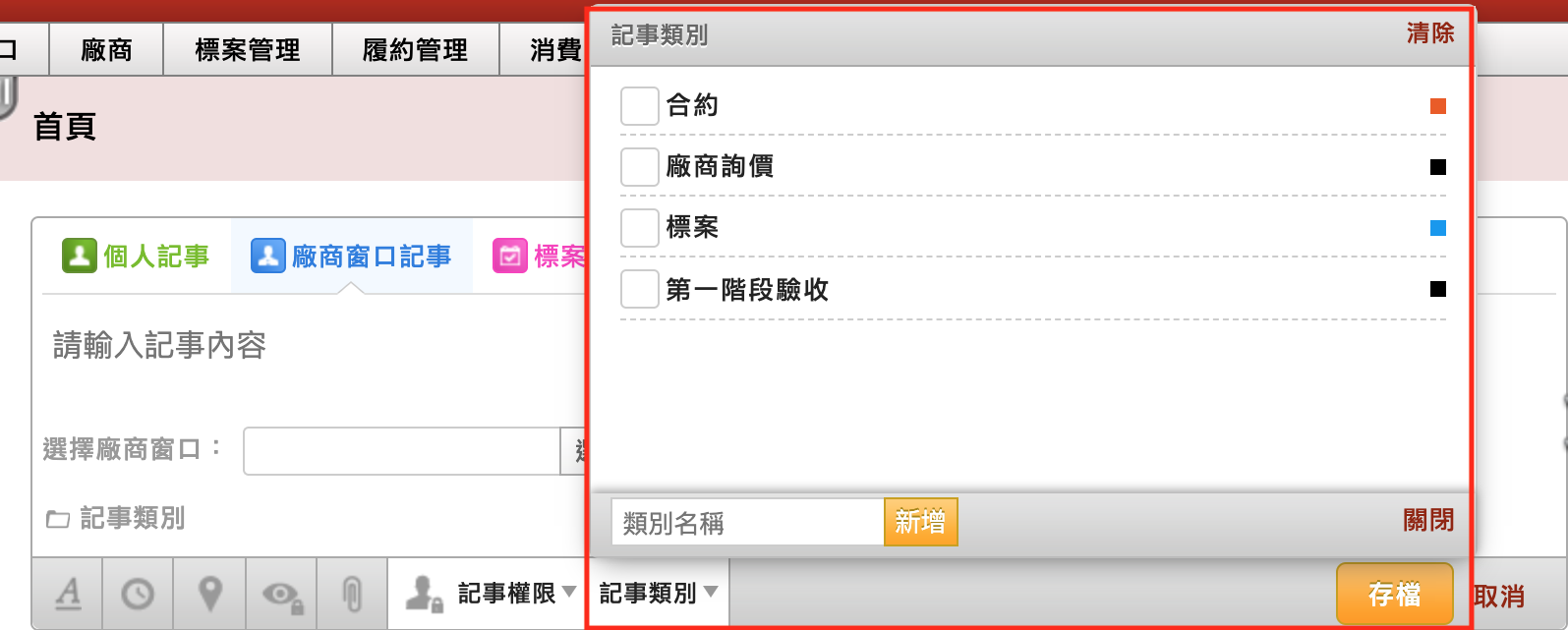The height and width of the screenshot is (630, 1568).
Task: Open the text formatting tool icon
Action: (x=68, y=593)
